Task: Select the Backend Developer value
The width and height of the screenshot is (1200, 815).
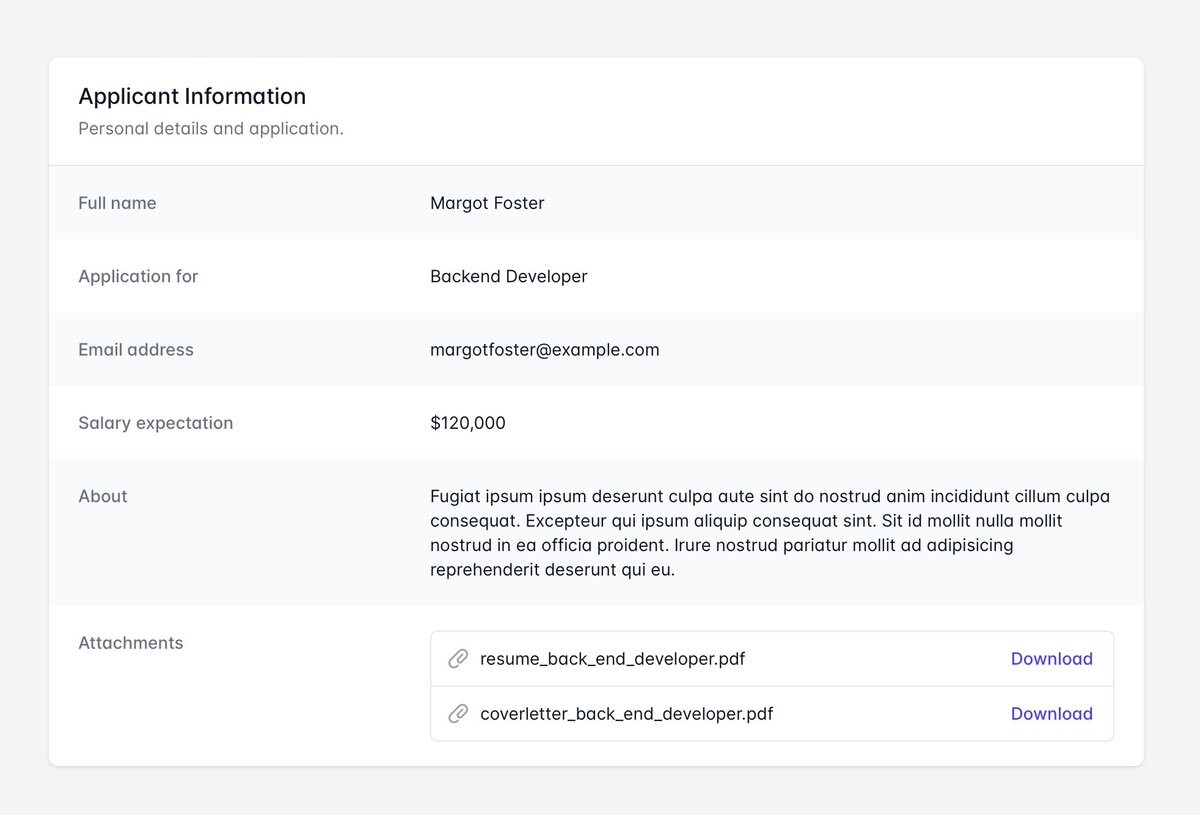Action: pyautogui.click(x=508, y=276)
